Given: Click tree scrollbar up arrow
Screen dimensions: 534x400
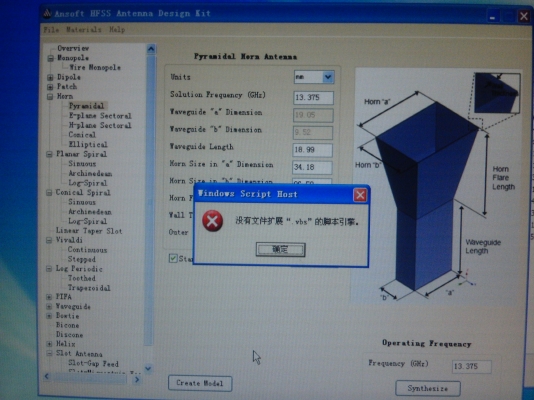Looking at the screenshot, I should click(x=151, y=49).
